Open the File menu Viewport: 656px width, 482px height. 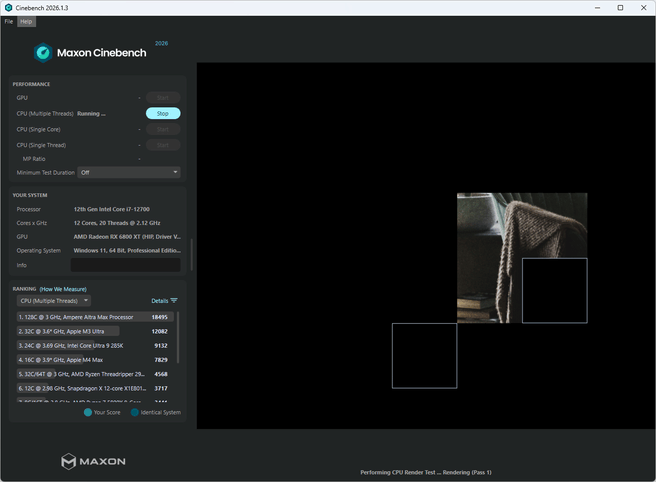(x=9, y=21)
